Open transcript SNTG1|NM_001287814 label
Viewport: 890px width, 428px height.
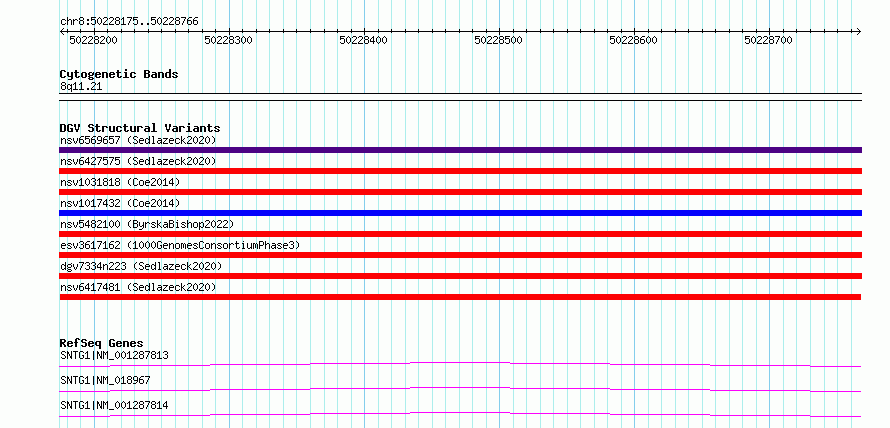pyautogui.click(x=114, y=405)
